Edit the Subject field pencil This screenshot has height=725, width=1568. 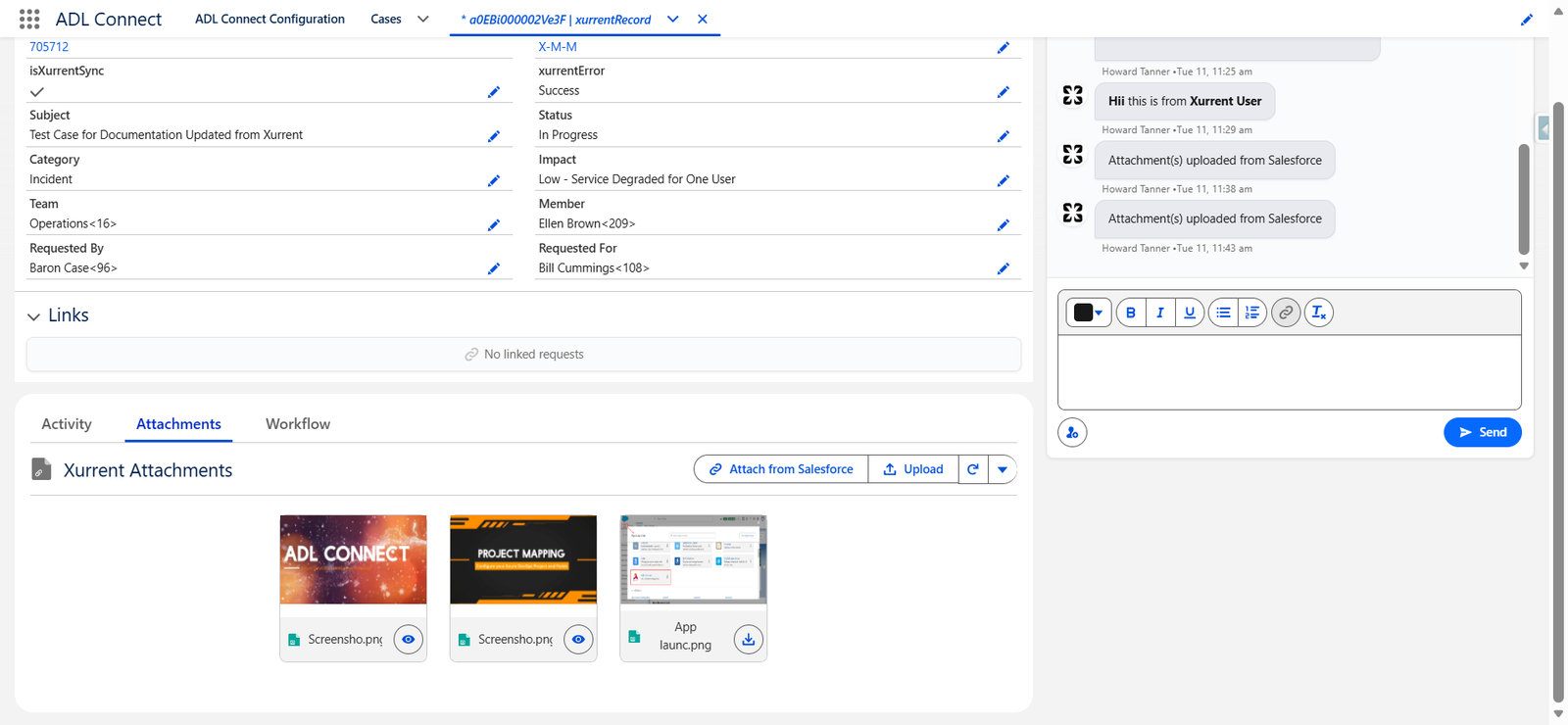[x=494, y=136]
